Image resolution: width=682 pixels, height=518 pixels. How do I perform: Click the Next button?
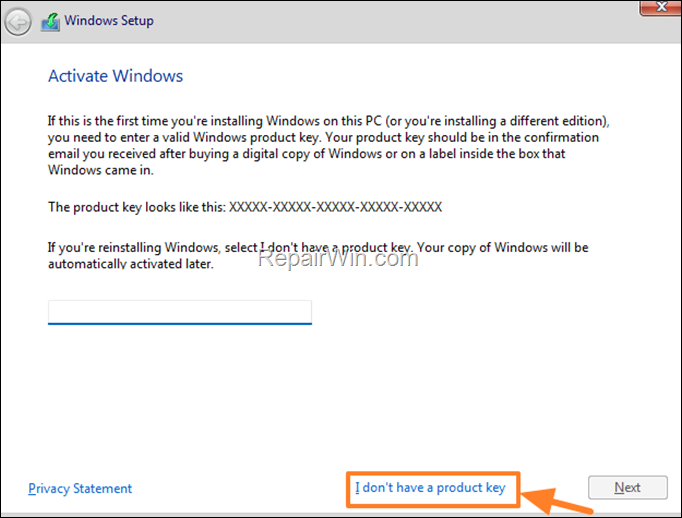(628, 488)
